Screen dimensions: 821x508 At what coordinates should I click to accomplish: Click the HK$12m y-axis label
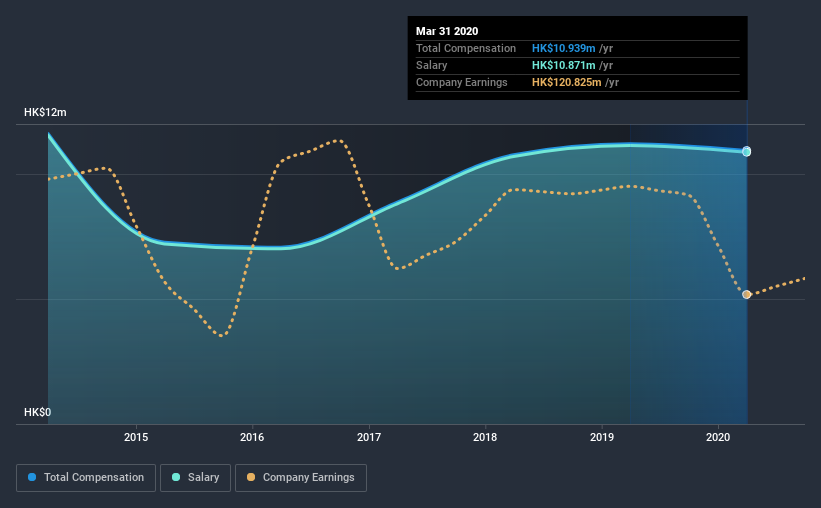click(46, 113)
